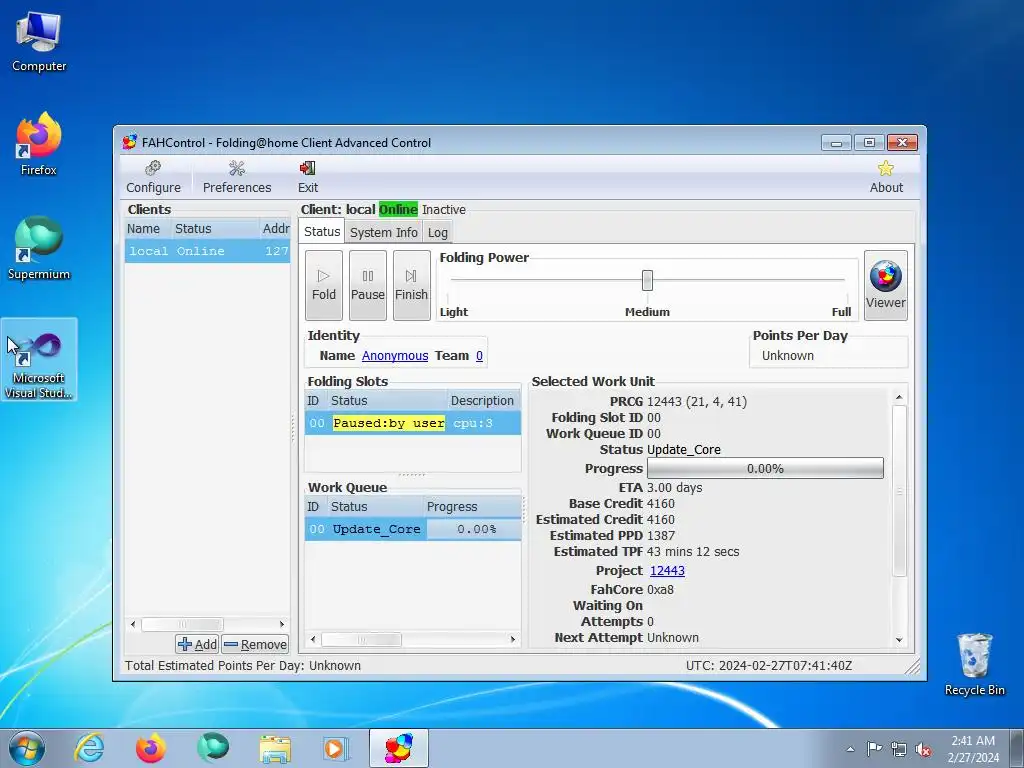Click the Estimated PPD value 1387
The image size is (1024, 768).
(661, 536)
